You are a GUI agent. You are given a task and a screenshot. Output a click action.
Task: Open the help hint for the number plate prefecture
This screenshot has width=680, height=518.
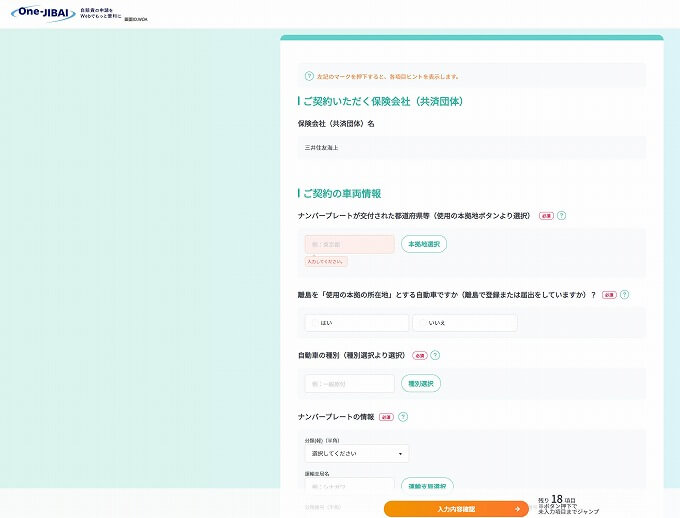561,215
